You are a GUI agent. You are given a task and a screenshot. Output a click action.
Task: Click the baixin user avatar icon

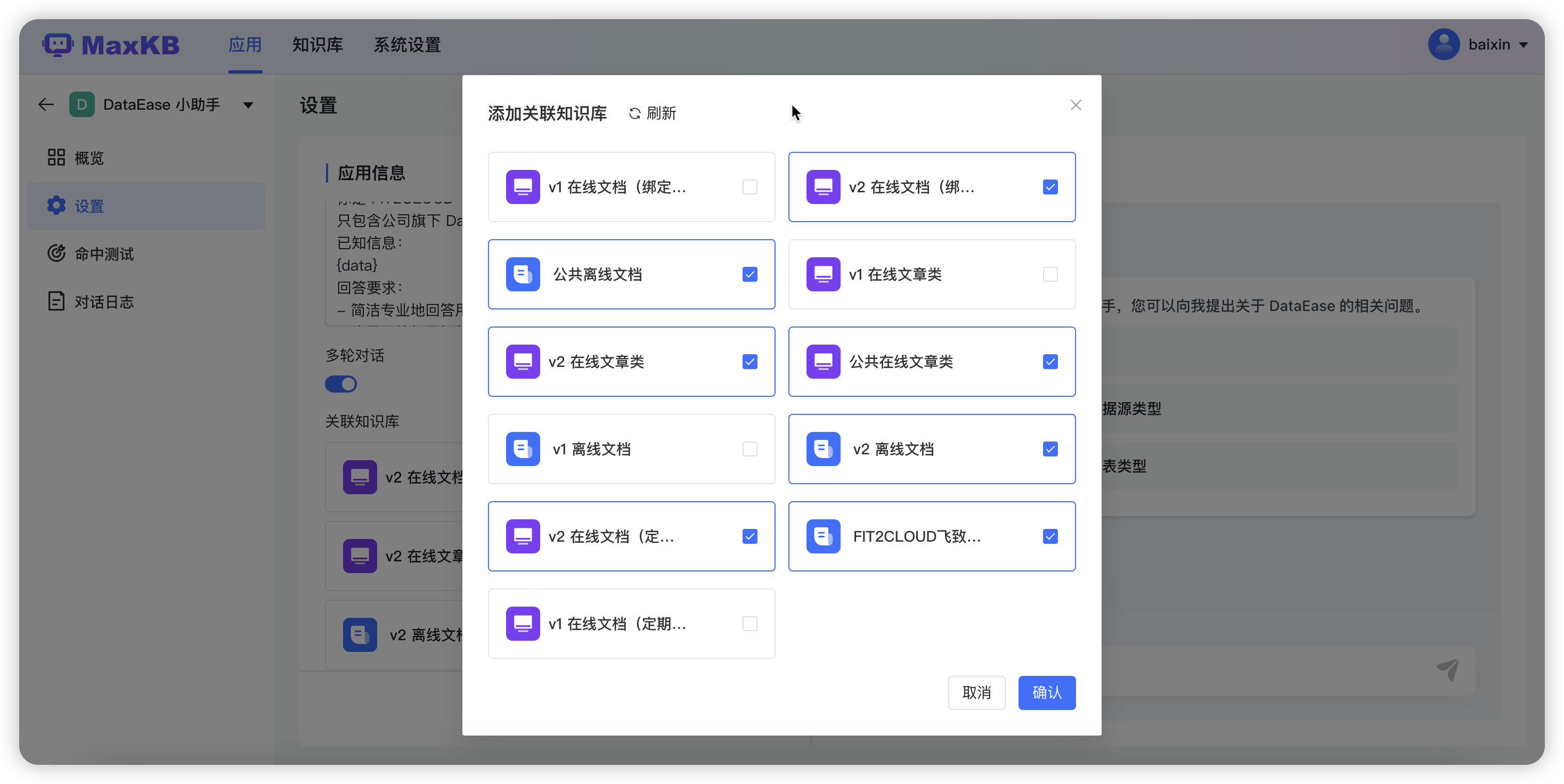point(1443,44)
